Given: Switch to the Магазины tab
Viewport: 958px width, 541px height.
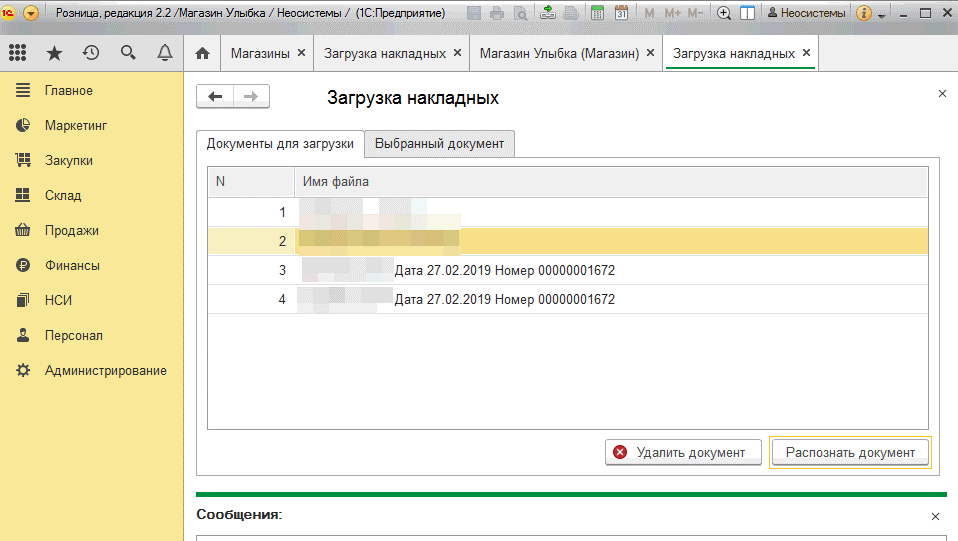Looking at the screenshot, I should point(260,53).
